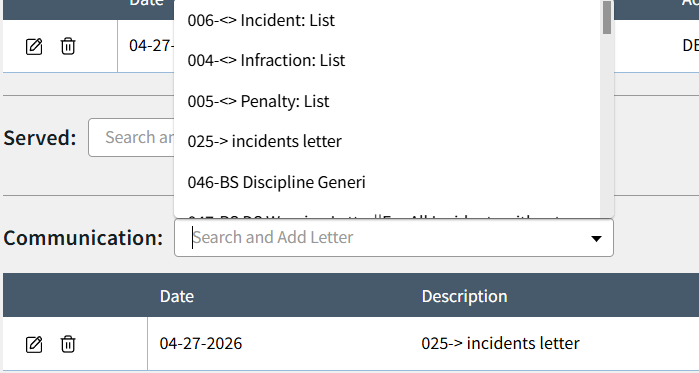This screenshot has width=699, height=373.
Task: Click the Served search input box
Action: 131,137
